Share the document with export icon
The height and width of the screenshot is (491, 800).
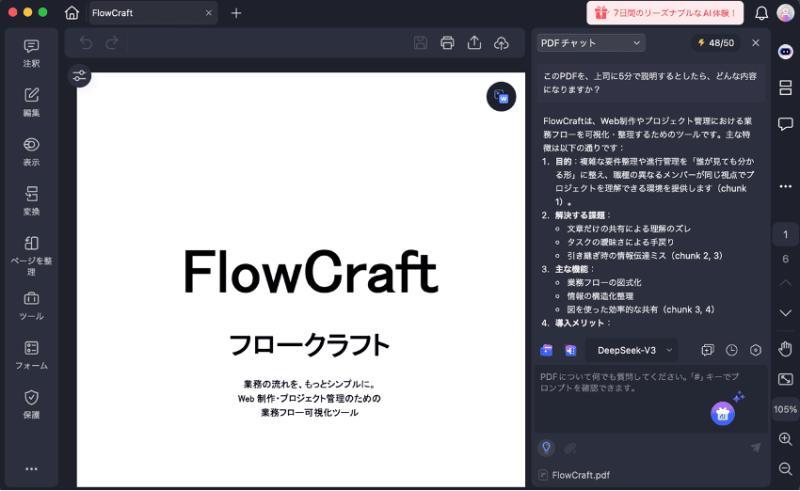[474, 43]
